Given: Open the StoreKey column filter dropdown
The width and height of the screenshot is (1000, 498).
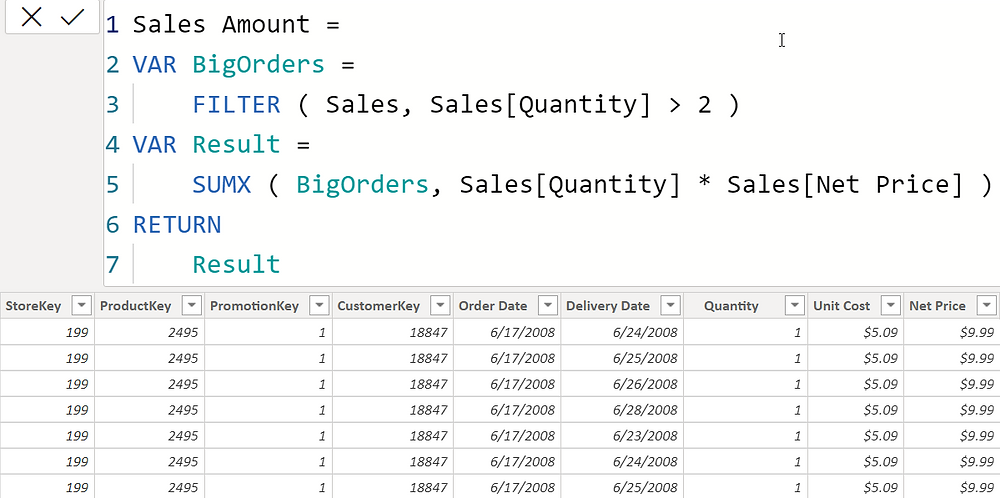Looking at the screenshot, I should 82,306.
